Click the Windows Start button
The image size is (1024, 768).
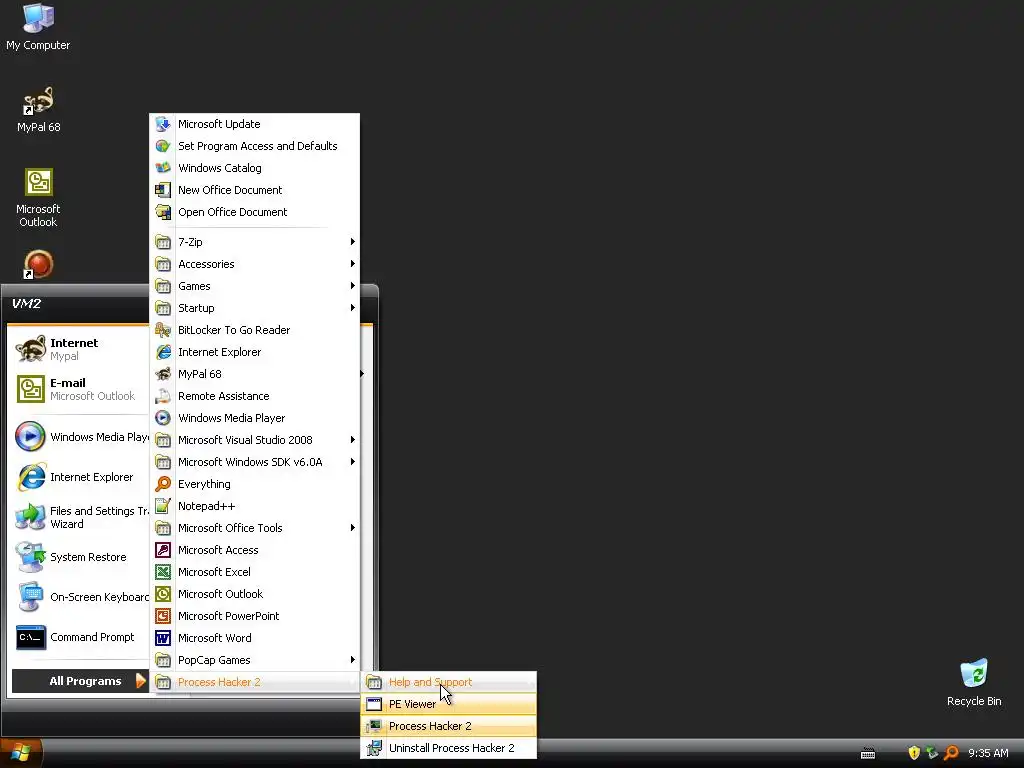[x=21, y=753]
